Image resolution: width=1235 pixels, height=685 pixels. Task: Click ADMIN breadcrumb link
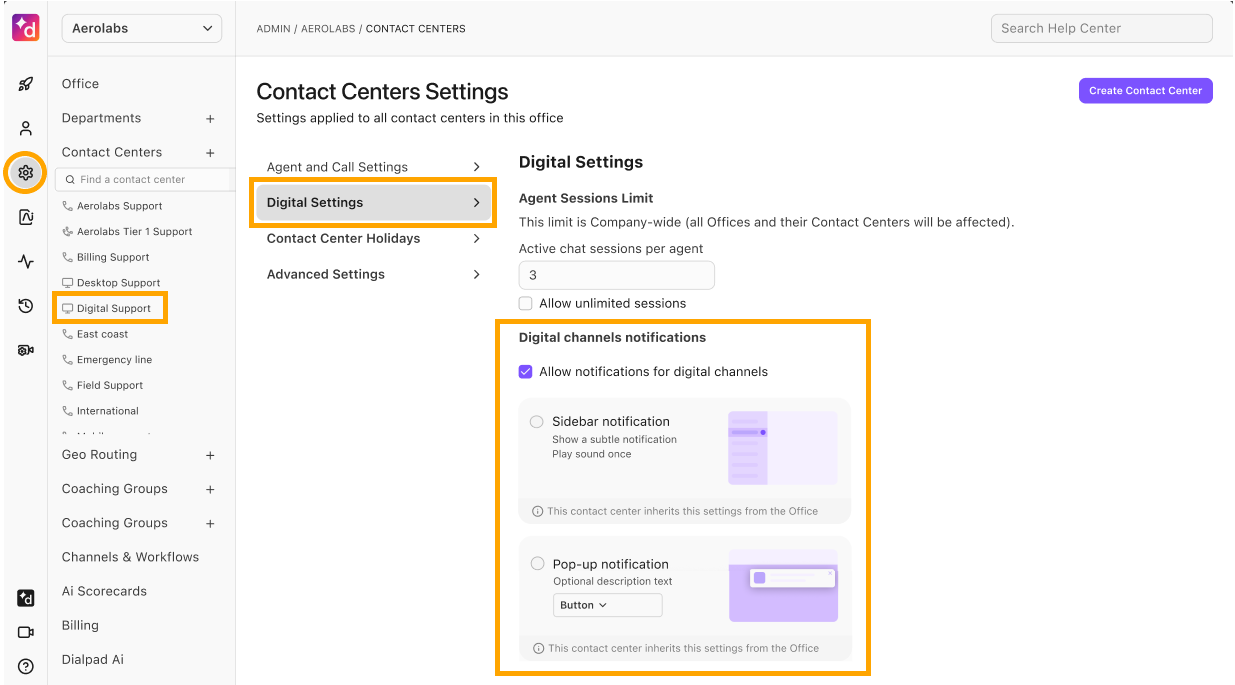(273, 29)
